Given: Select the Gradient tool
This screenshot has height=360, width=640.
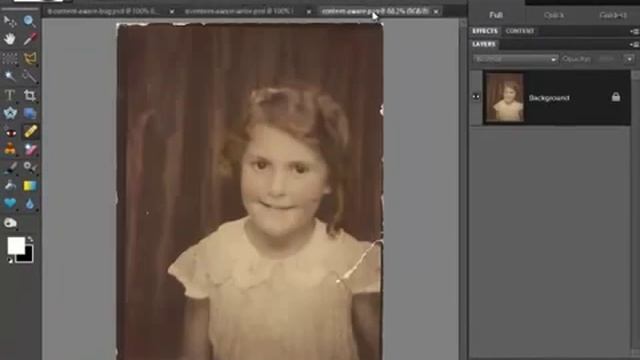Looking at the screenshot, I should click(x=30, y=186).
